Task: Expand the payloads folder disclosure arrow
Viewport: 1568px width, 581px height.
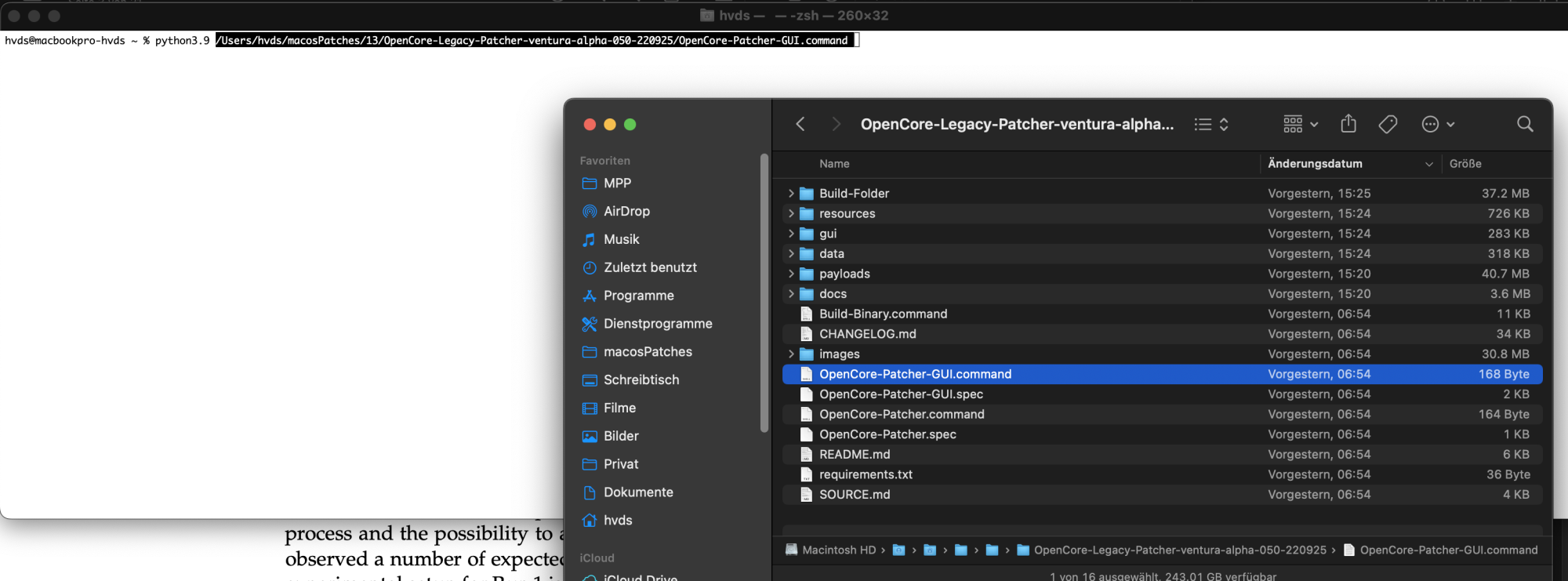Action: coord(791,274)
